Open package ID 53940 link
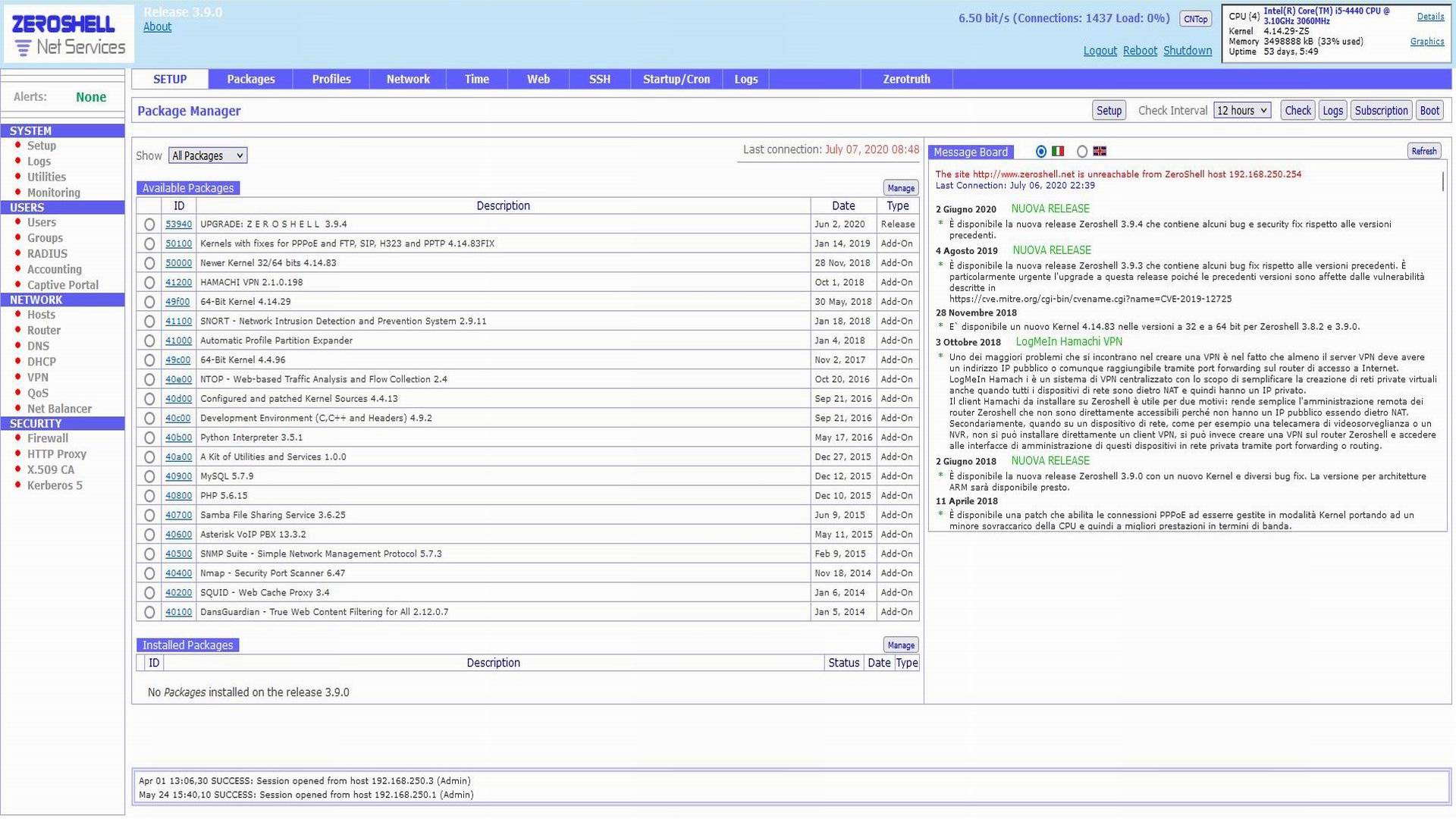 [x=178, y=224]
